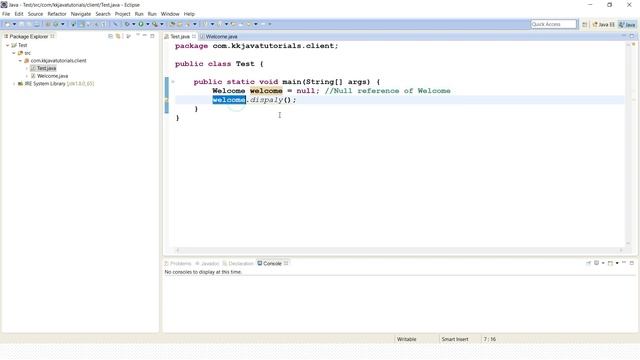Maximize the Package Explorer view
The width and height of the screenshot is (640, 360).
(x=152, y=36)
